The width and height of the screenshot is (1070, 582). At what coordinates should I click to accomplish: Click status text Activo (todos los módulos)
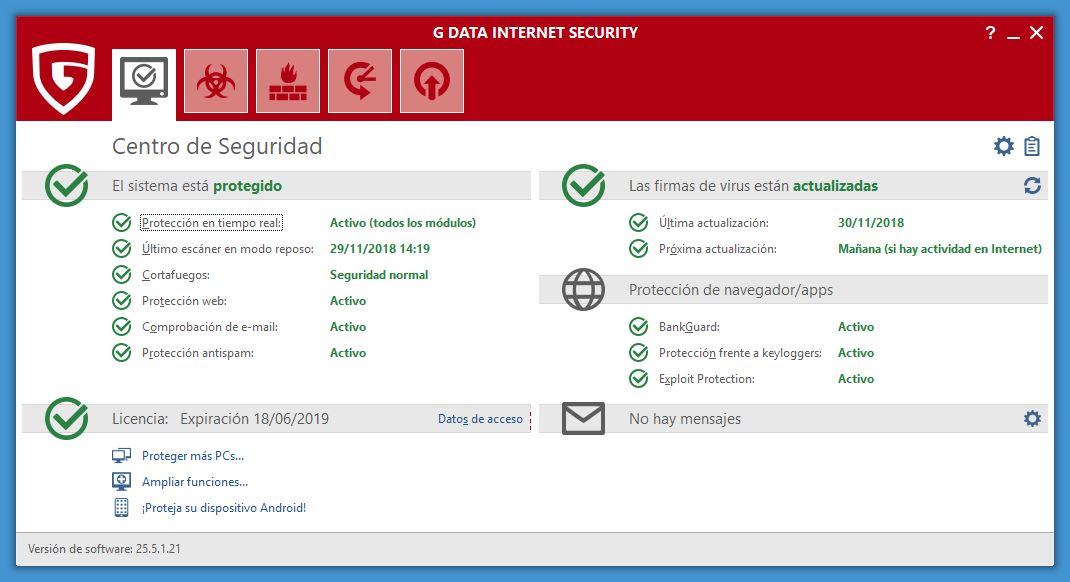pos(403,223)
